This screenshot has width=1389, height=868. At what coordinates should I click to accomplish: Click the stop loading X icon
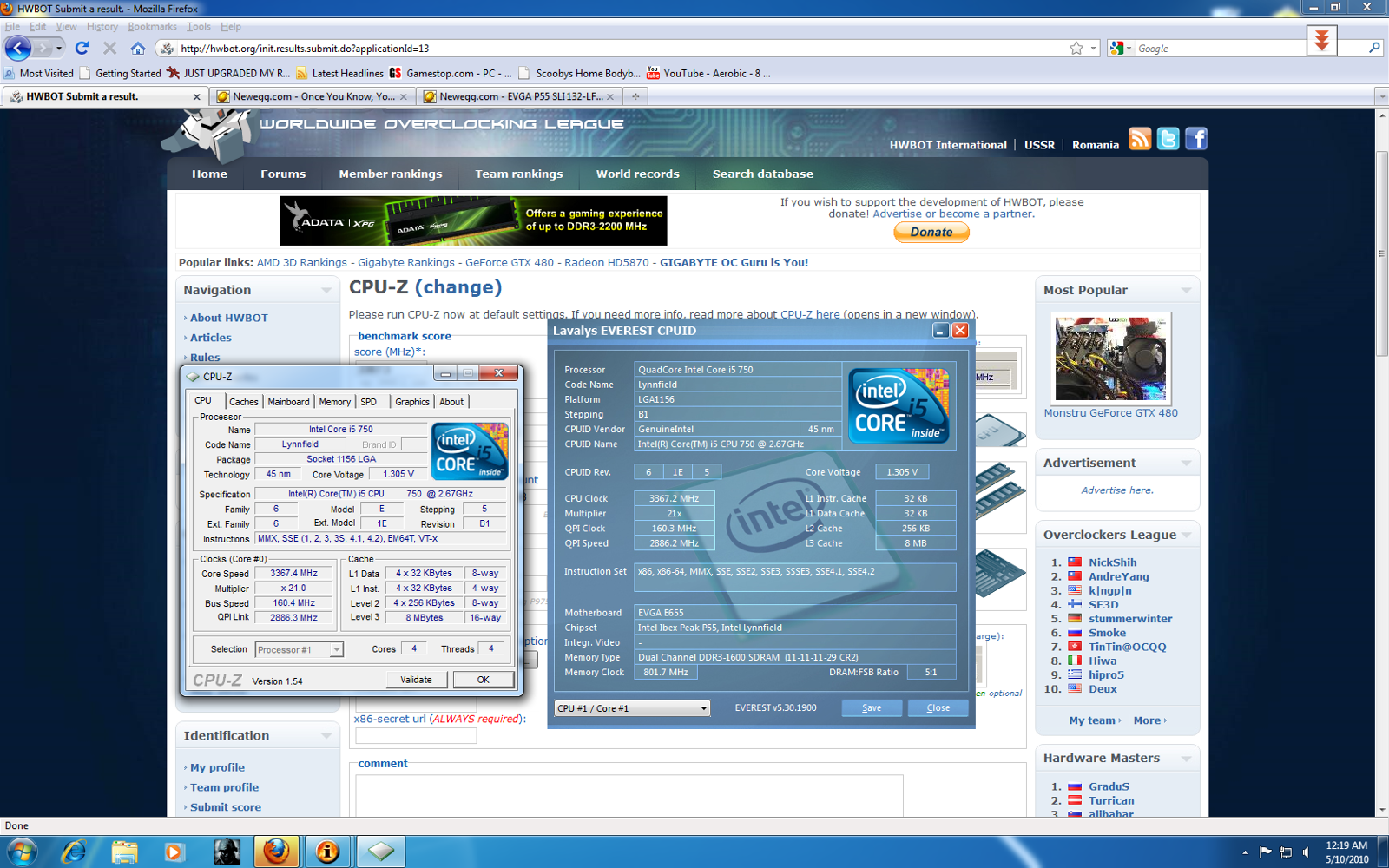pyautogui.click(x=109, y=49)
